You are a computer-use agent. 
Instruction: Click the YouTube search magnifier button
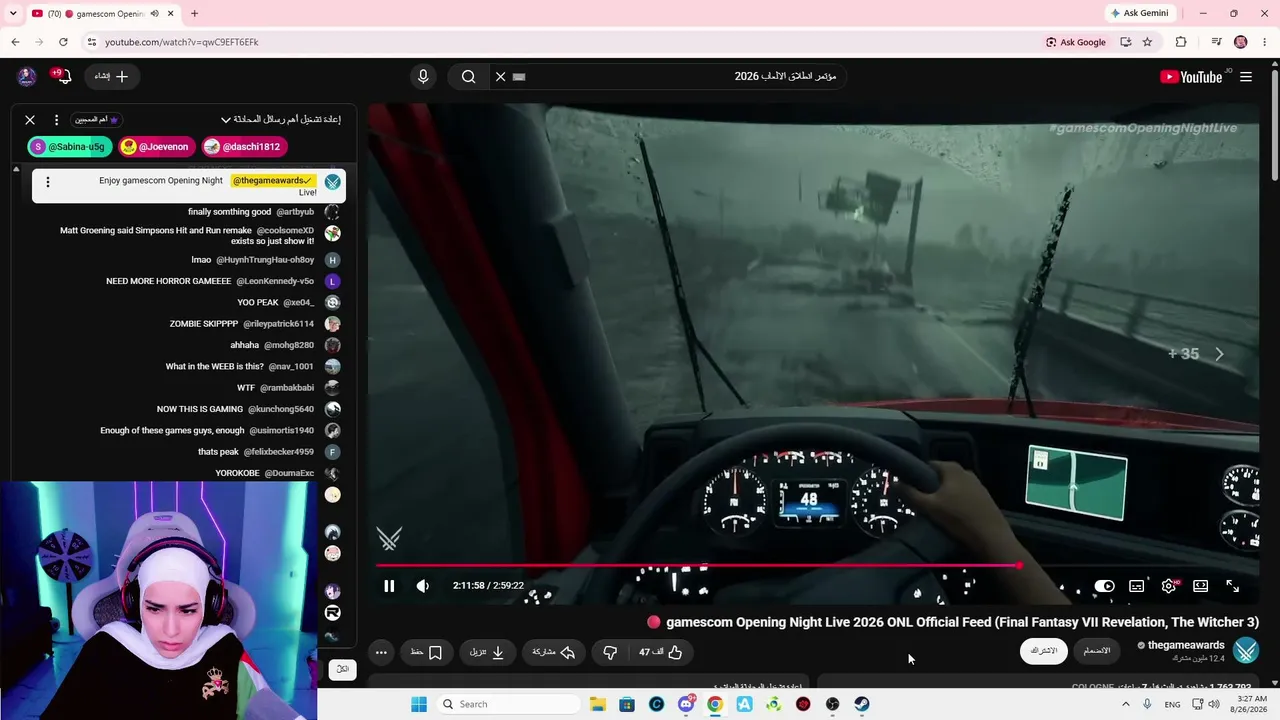click(468, 77)
